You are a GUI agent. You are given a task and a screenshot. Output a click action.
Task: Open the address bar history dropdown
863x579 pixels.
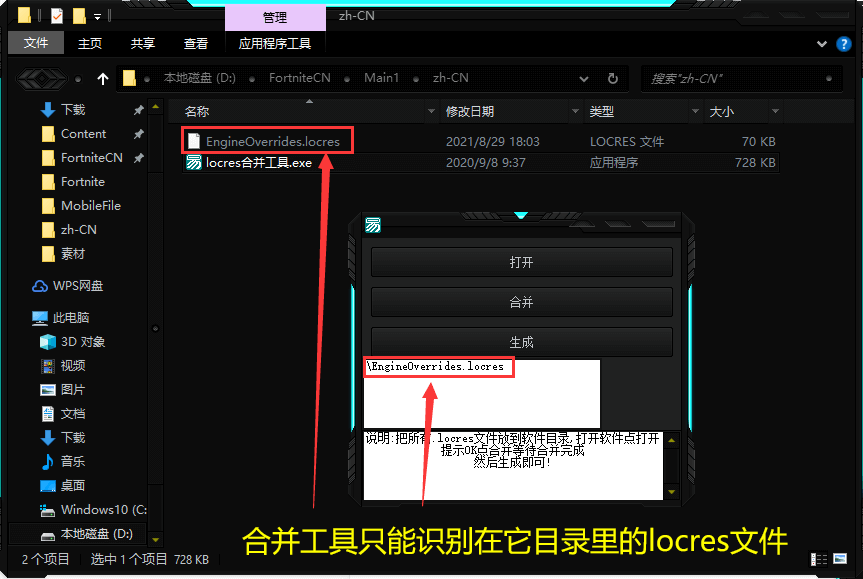584,79
